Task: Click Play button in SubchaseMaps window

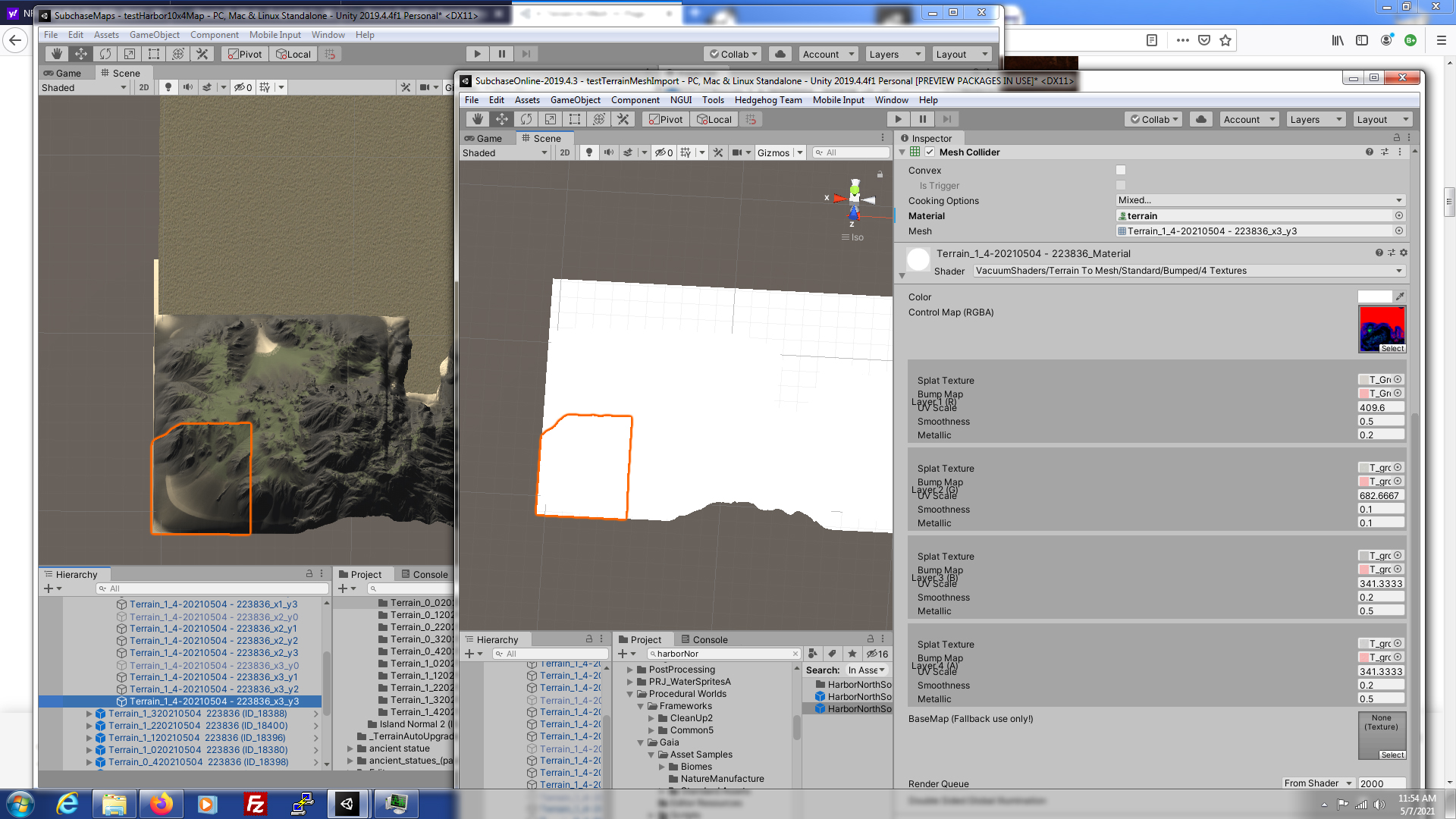Action: point(477,54)
